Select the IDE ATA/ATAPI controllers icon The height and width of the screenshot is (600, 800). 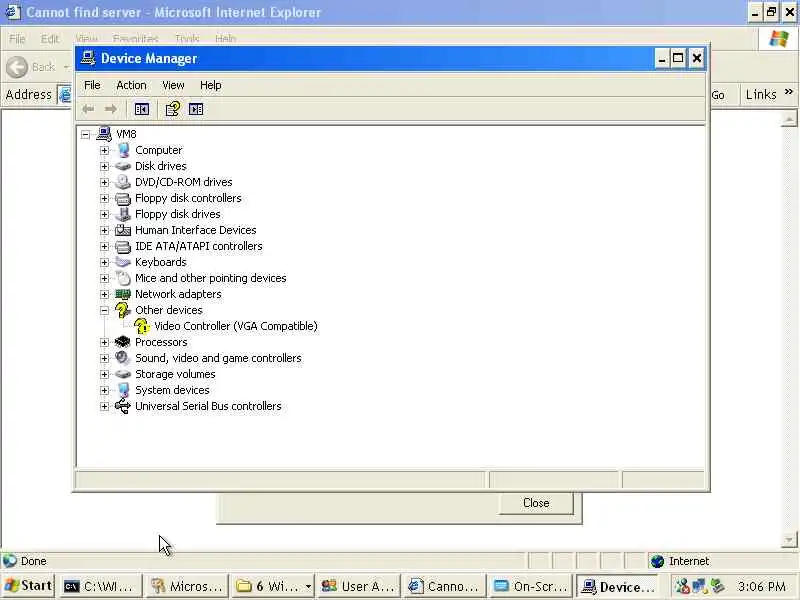pos(123,246)
